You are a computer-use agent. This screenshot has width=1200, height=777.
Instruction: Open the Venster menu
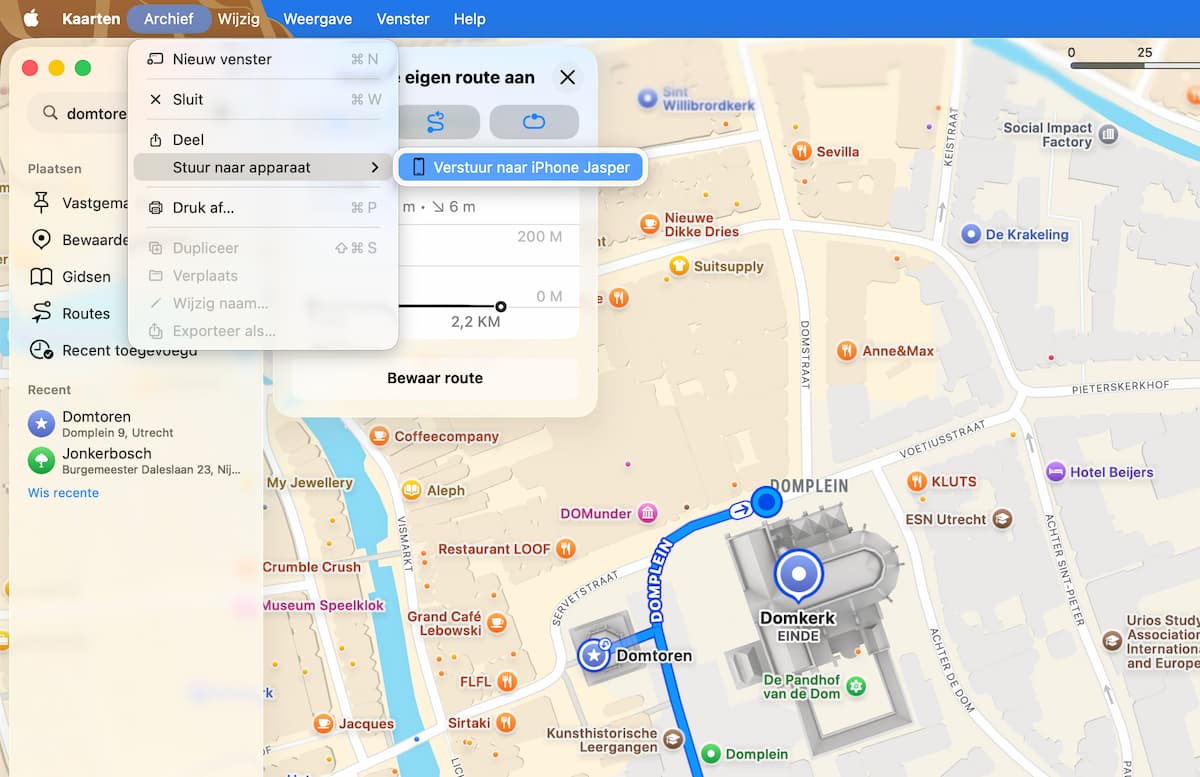coord(403,18)
